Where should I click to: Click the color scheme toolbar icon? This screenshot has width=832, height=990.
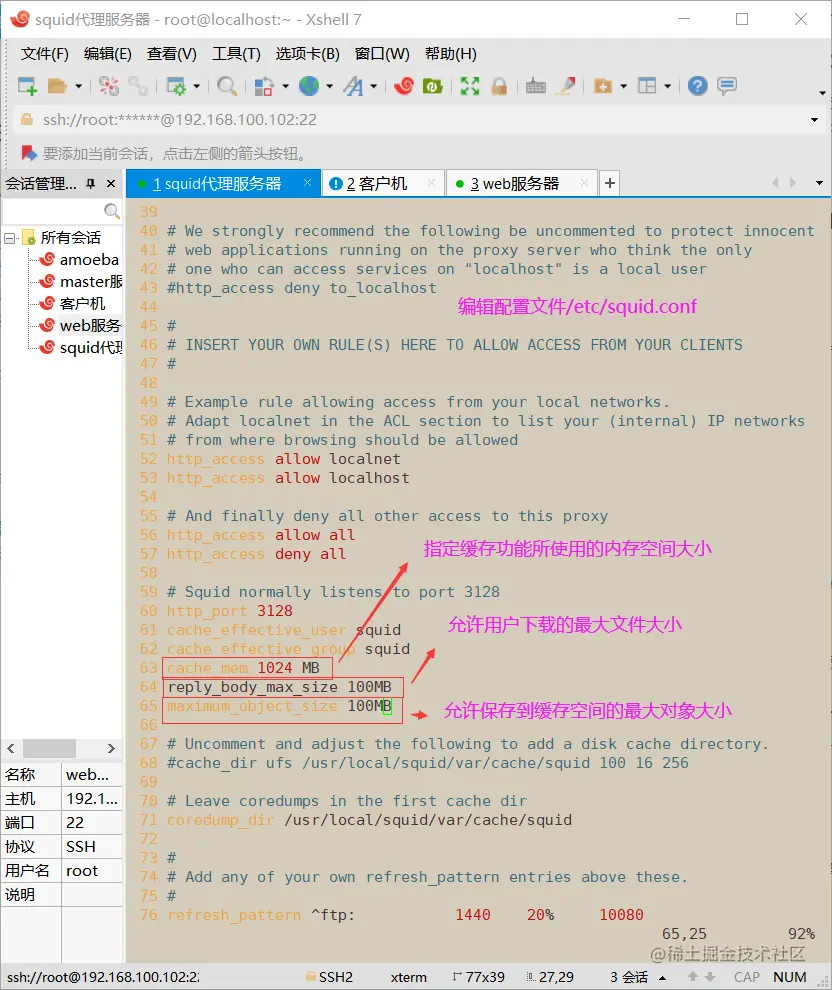(x=264, y=86)
